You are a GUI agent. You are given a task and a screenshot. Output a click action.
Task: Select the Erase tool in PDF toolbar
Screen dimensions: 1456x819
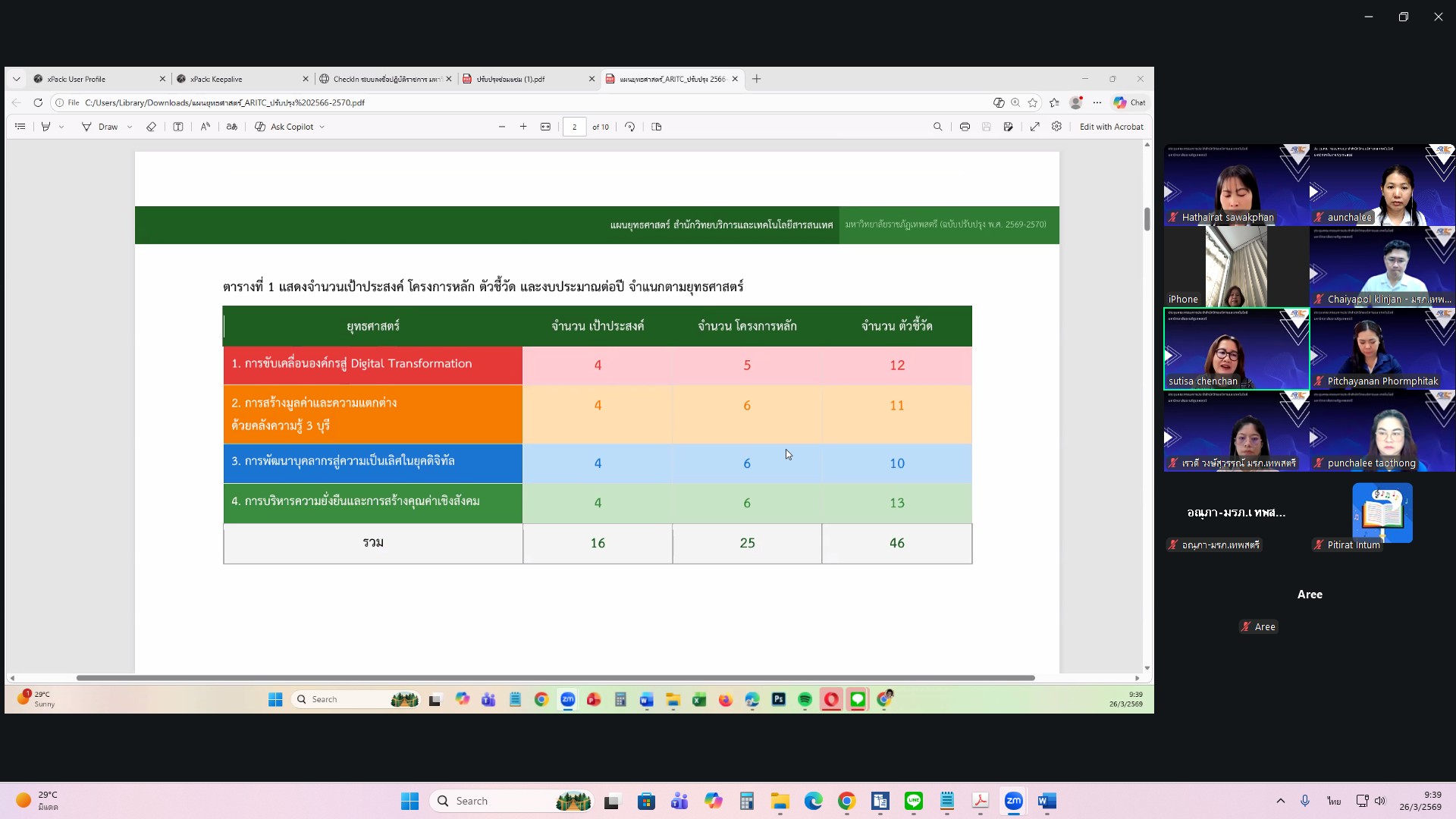(151, 127)
